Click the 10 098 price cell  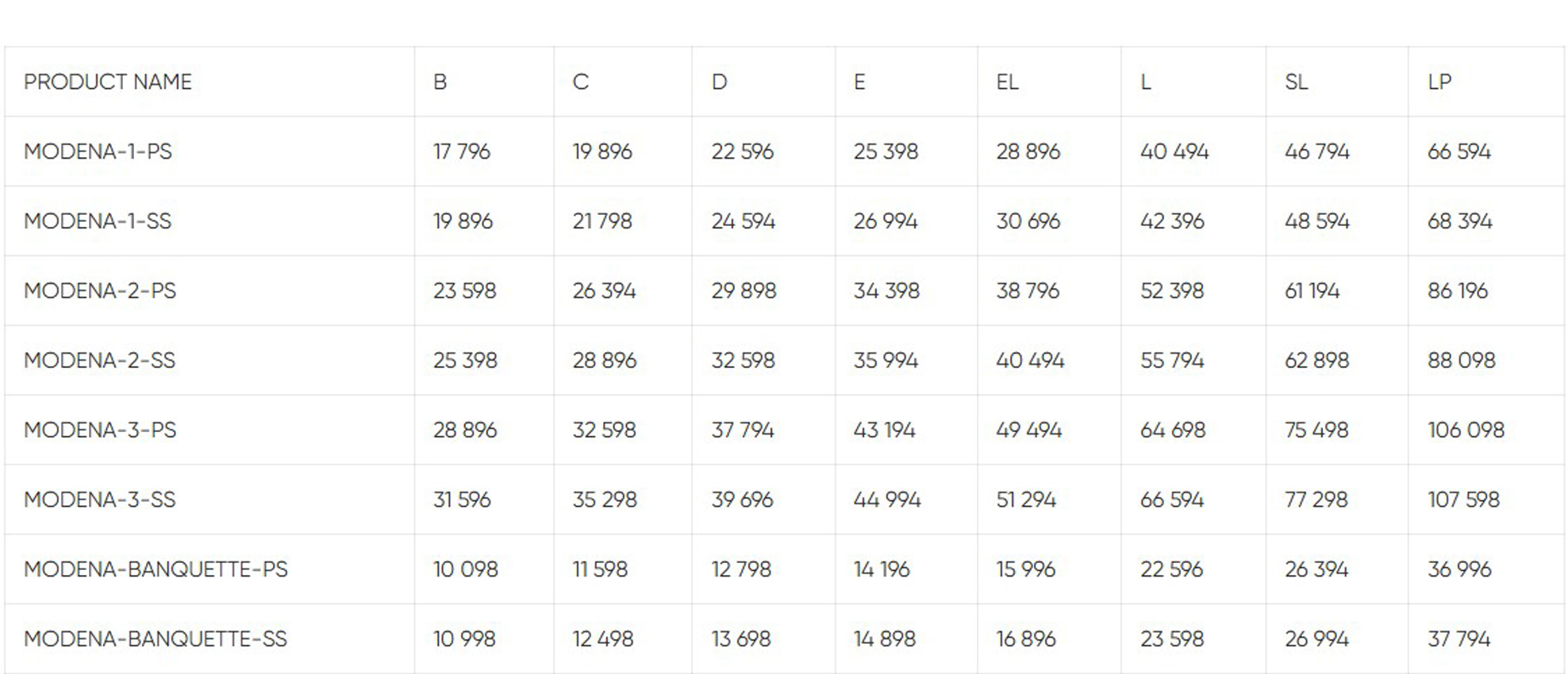[465, 569]
